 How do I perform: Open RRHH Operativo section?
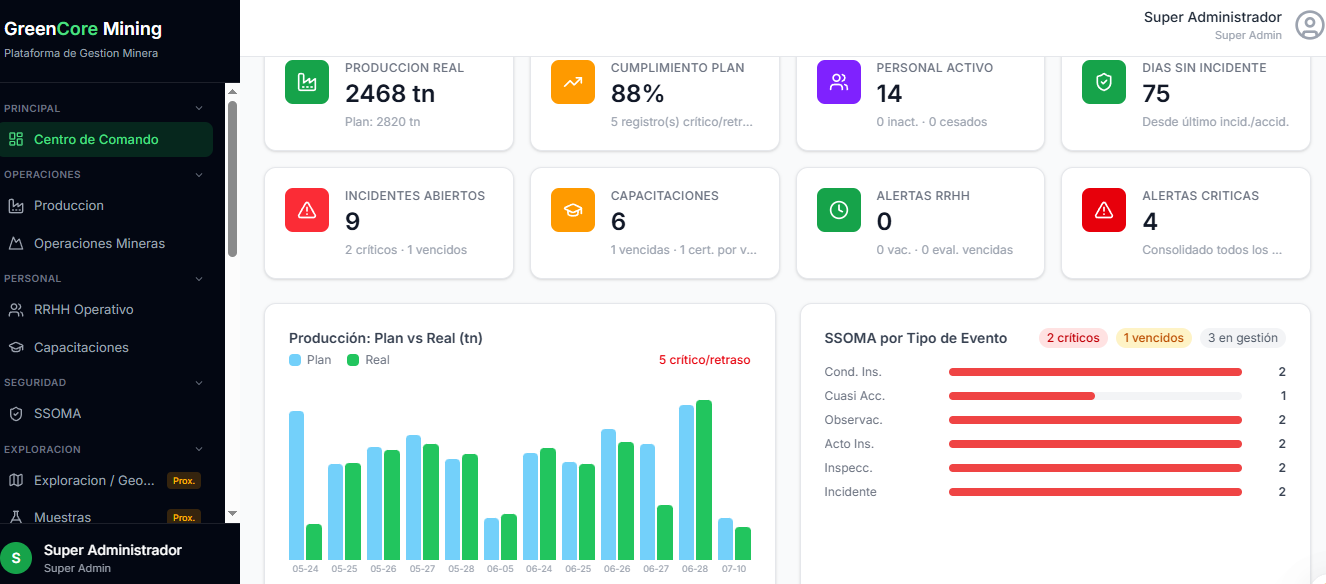point(106,309)
